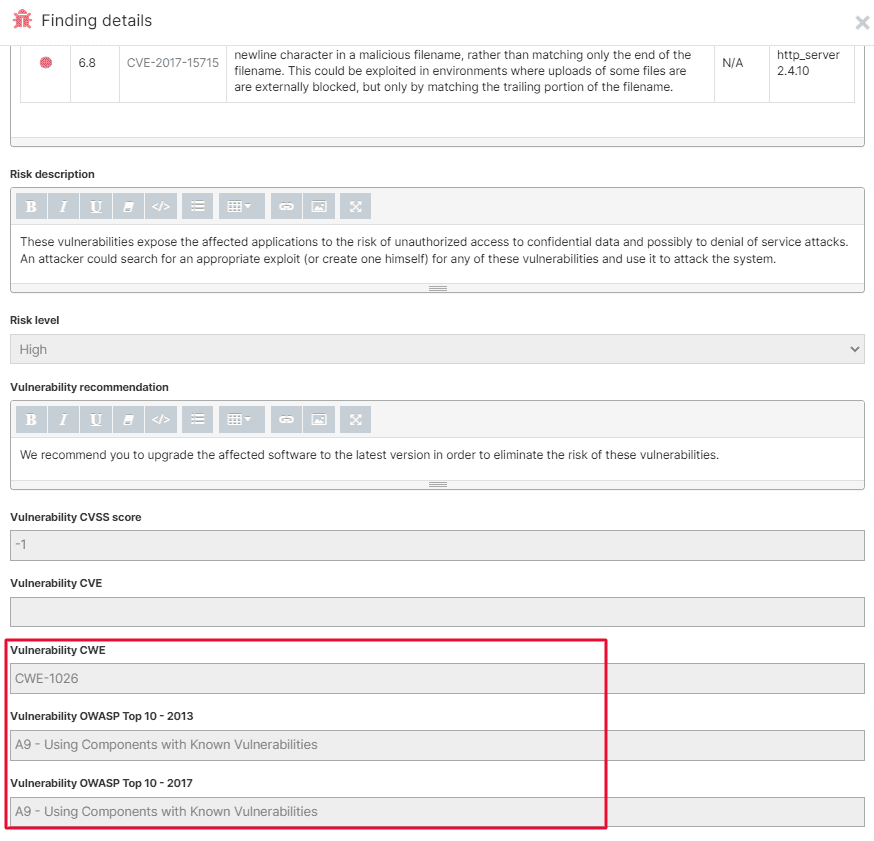Select the unordered list icon in Risk description toolbar
Screen dimensions: 874x841
(196, 205)
